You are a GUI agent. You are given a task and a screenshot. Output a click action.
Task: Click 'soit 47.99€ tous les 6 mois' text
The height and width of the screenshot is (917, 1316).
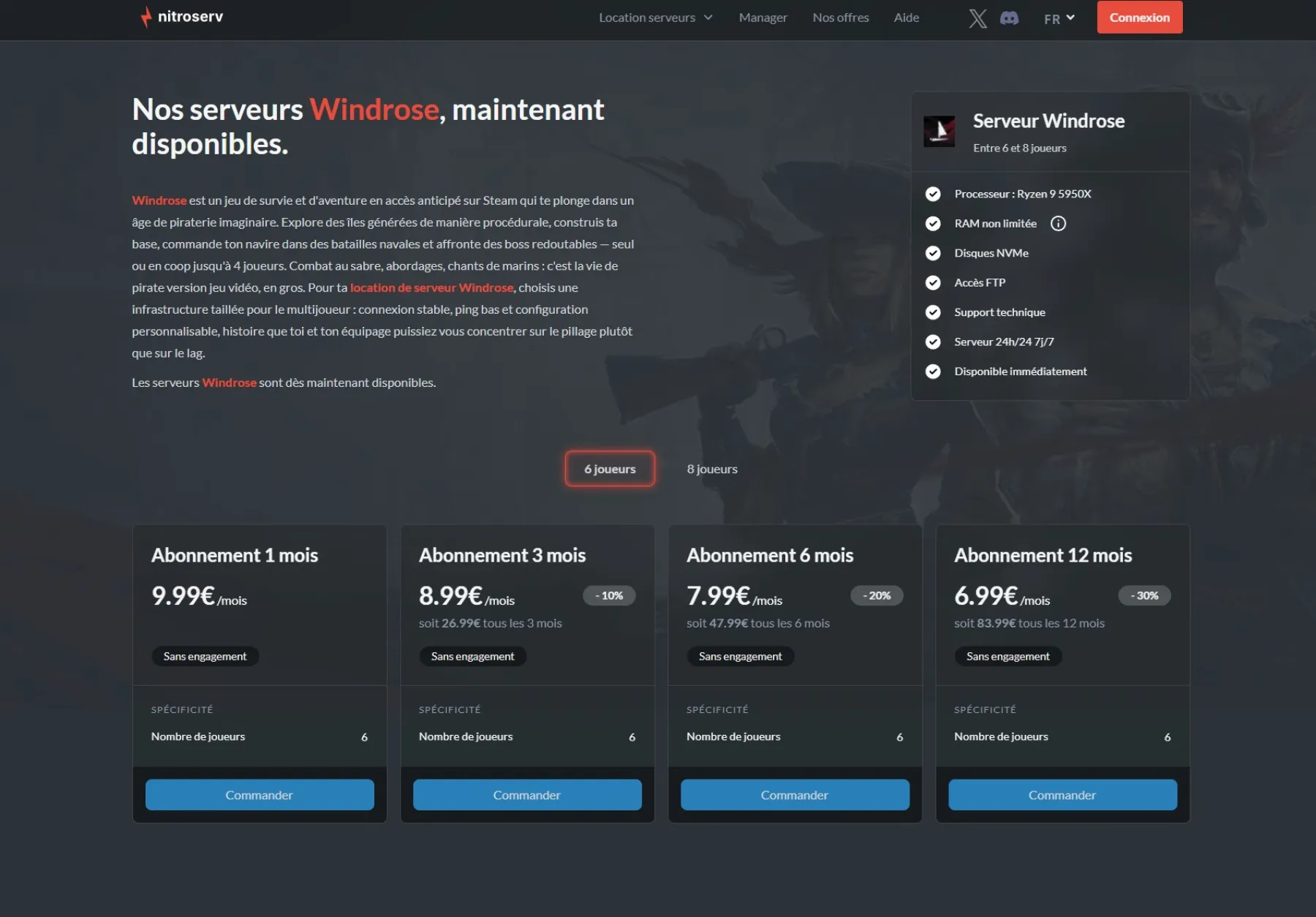pos(758,623)
